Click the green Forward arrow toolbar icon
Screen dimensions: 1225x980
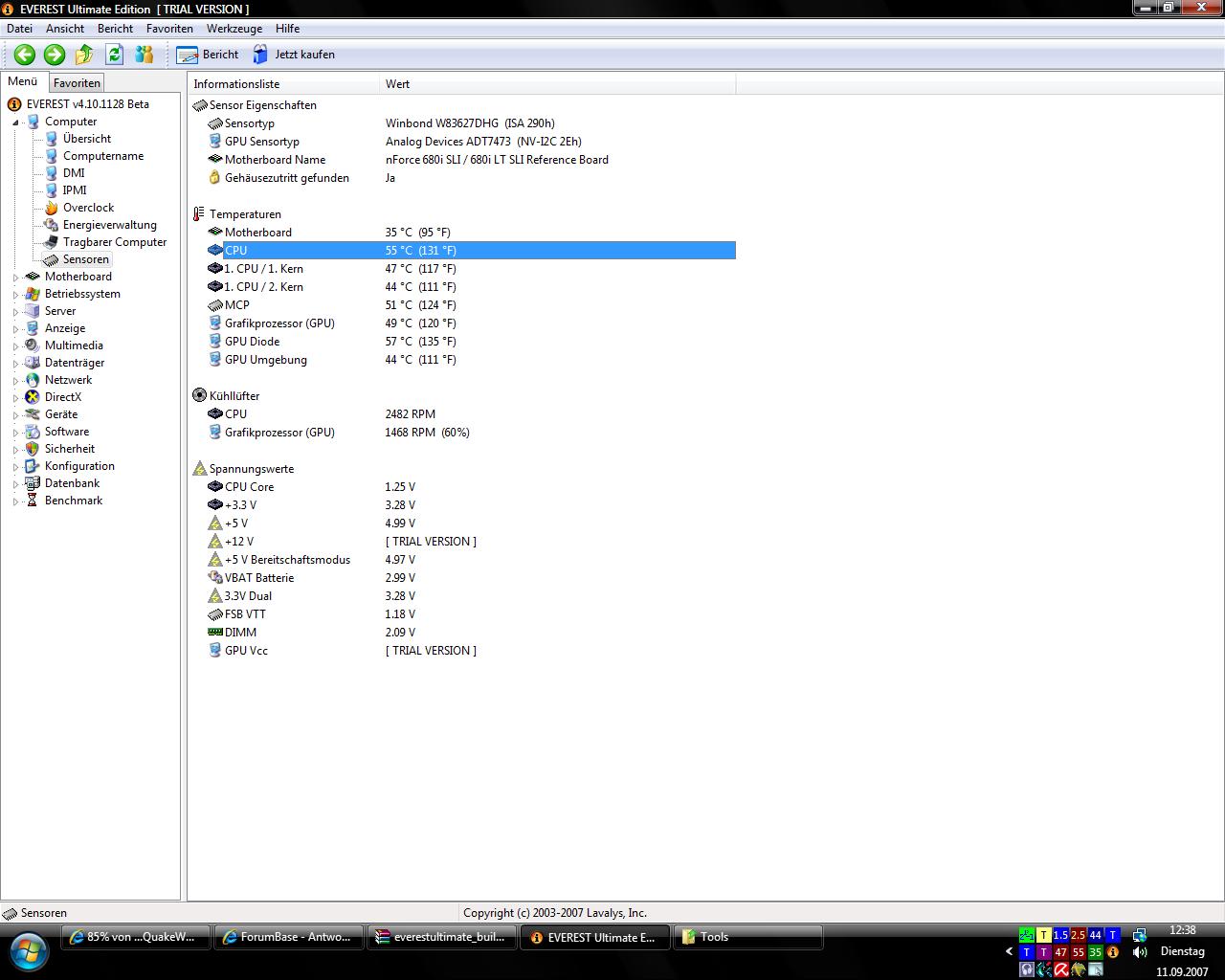(x=55, y=55)
